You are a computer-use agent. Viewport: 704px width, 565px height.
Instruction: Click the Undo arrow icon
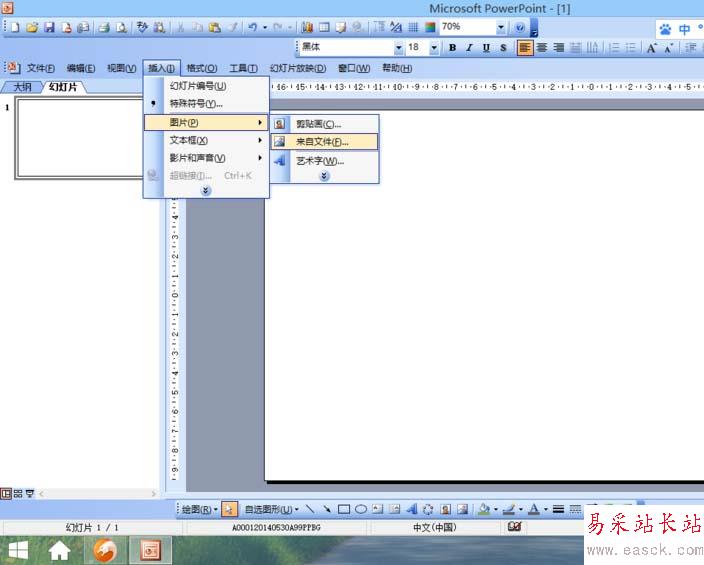(x=253, y=27)
